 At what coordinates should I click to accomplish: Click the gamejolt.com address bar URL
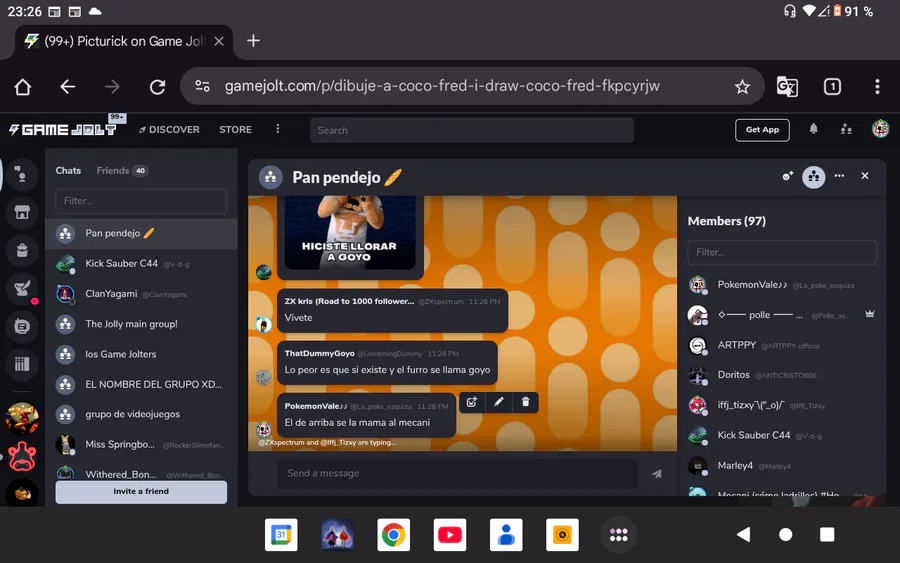pos(442,86)
